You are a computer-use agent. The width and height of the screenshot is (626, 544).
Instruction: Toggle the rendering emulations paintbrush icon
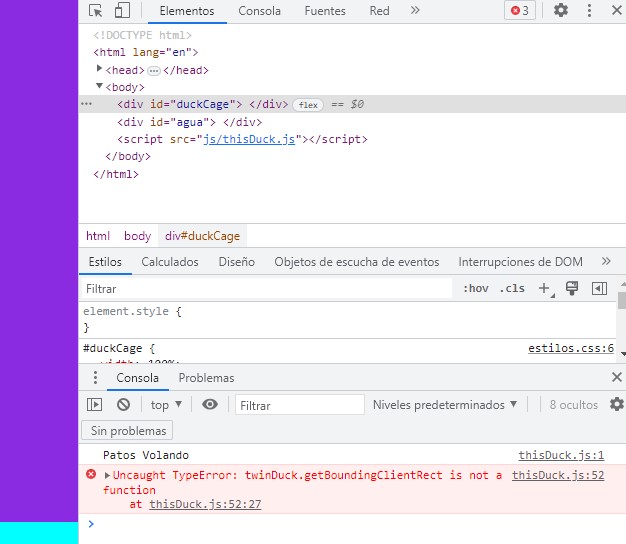point(572,288)
